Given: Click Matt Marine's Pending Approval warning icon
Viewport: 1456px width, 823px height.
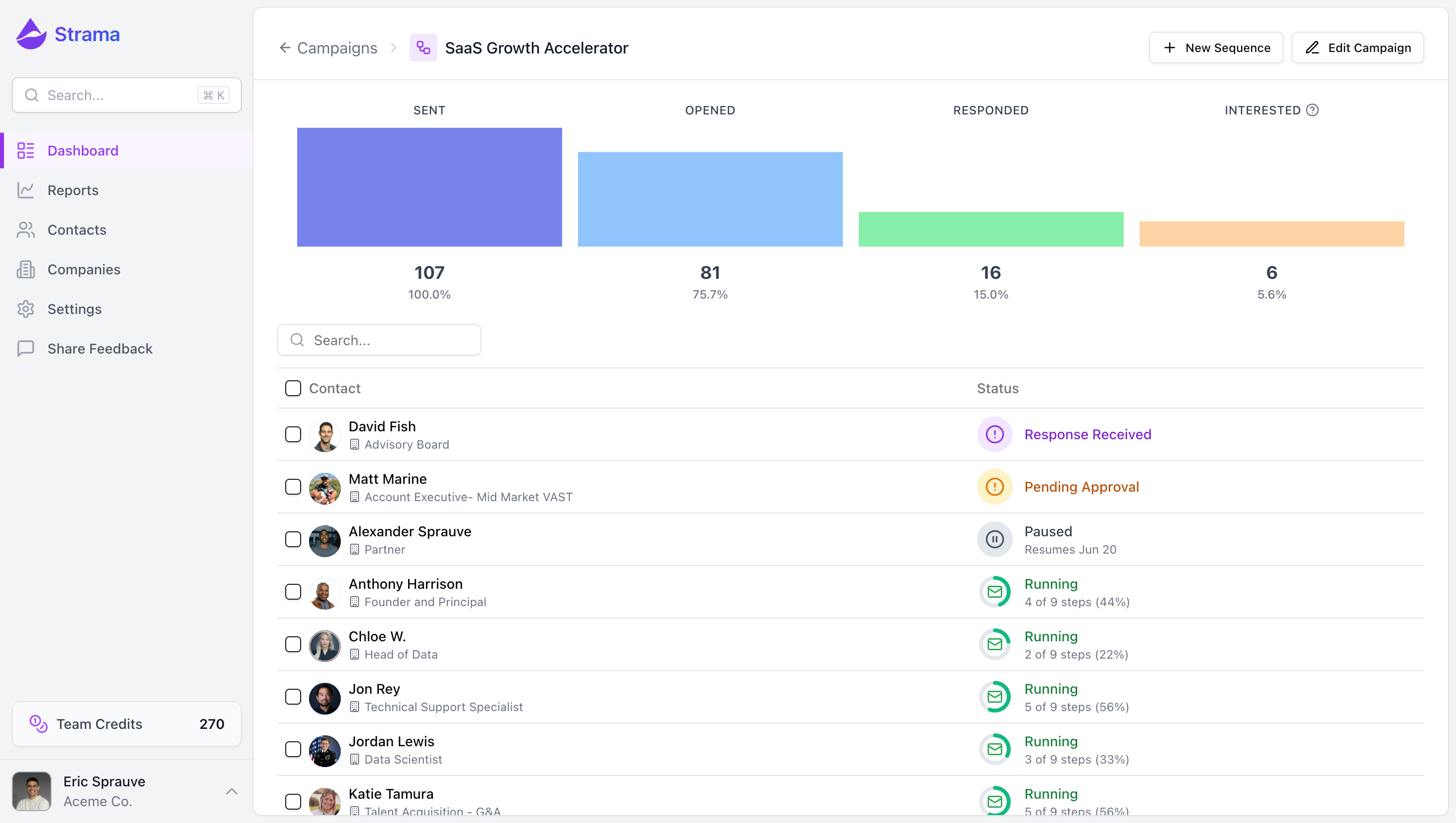Looking at the screenshot, I should (994, 487).
